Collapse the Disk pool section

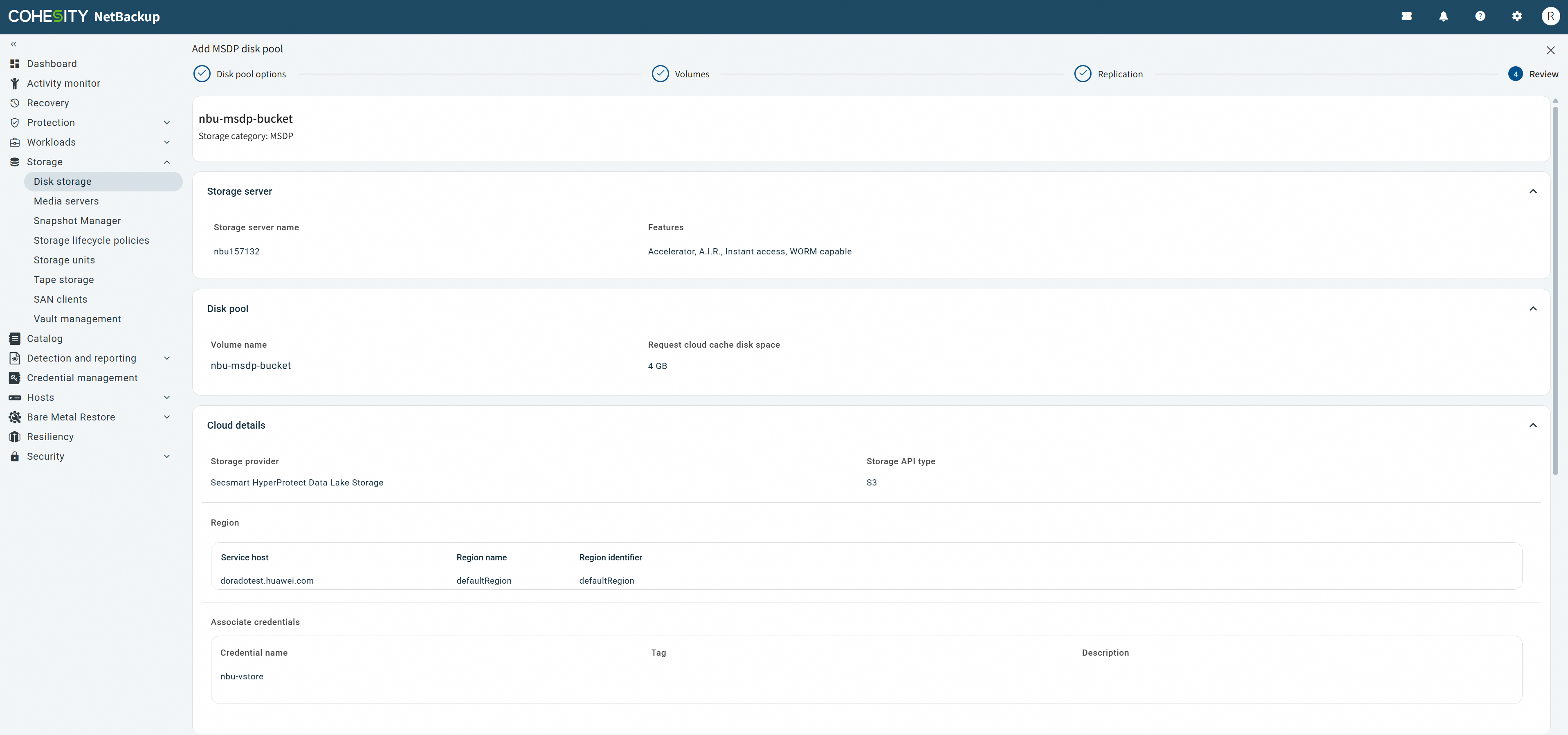(x=1533, y=309)
